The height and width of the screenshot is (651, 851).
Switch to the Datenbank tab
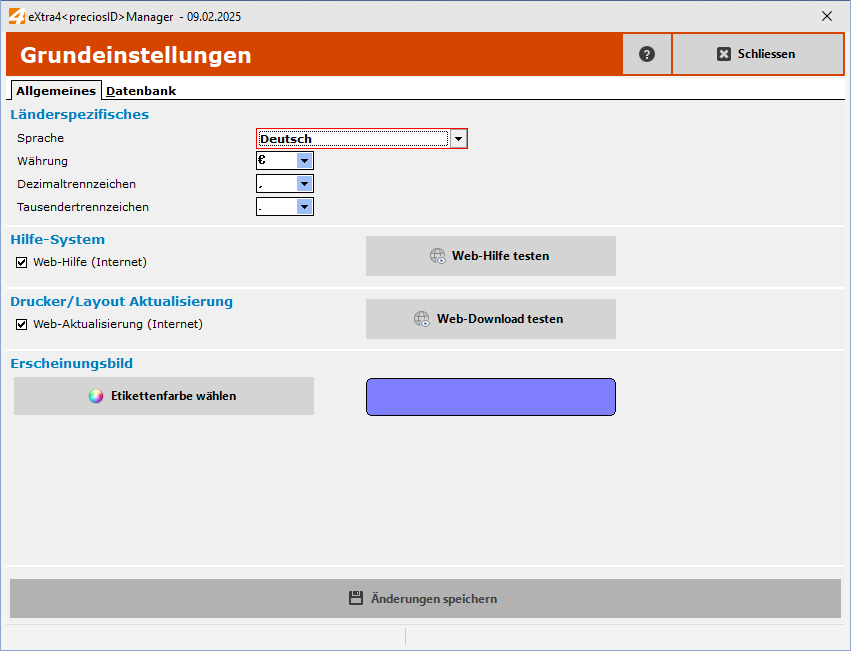[140, 90]
